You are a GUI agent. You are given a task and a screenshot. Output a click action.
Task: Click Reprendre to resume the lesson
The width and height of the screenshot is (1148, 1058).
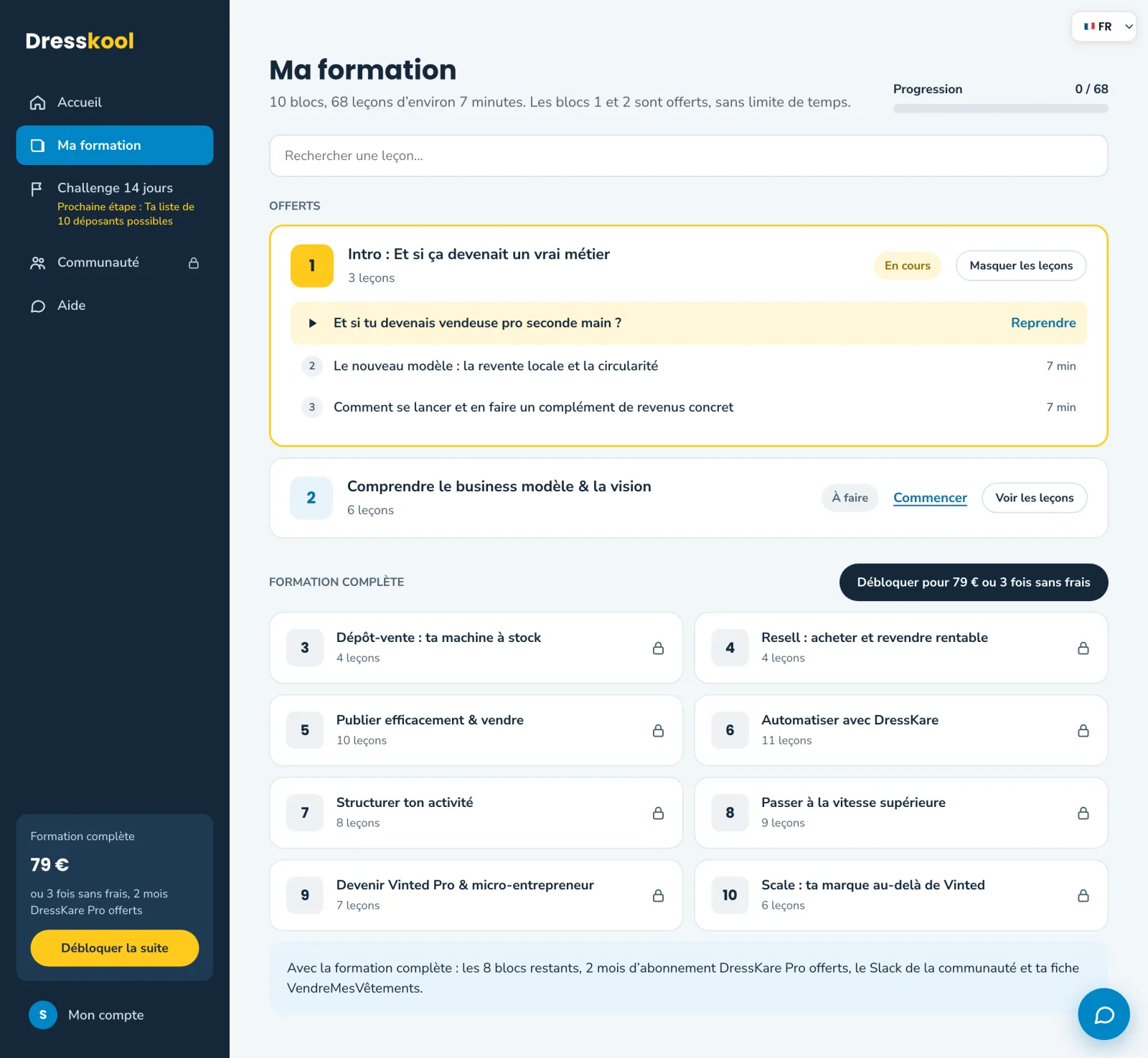[x=1043, y=323]
